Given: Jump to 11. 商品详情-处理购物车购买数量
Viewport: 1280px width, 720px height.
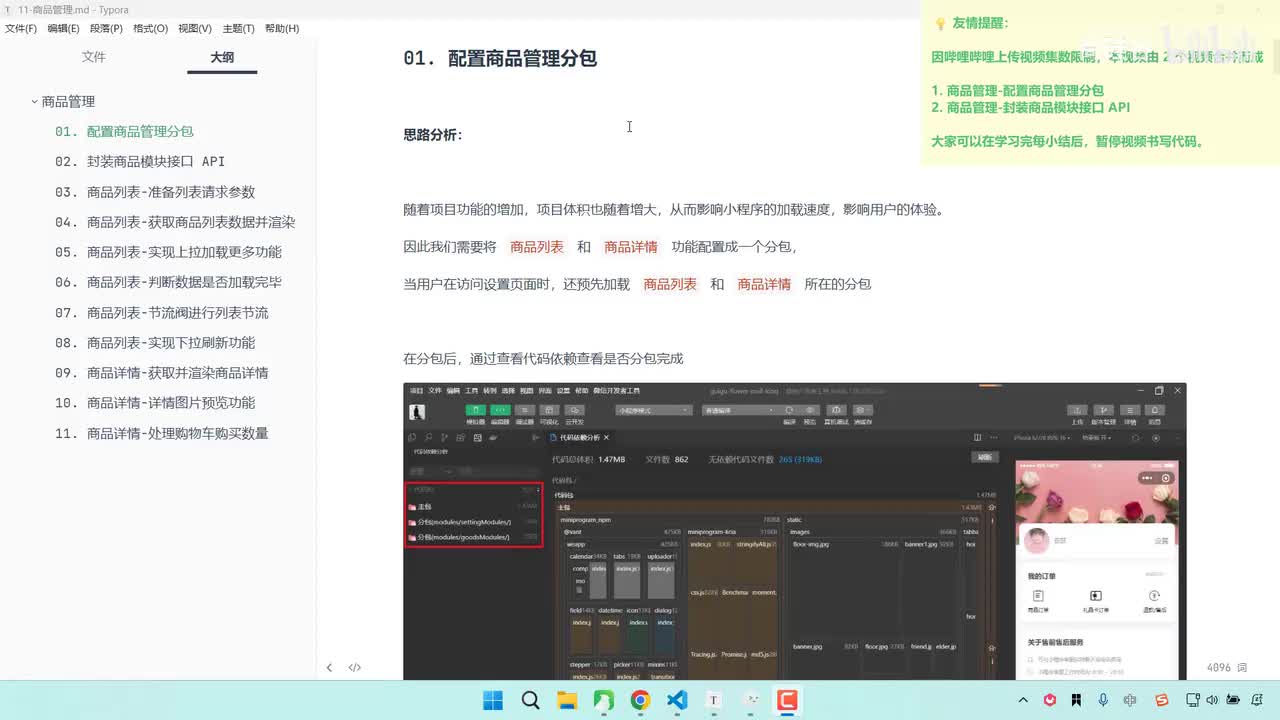Looking at the screenshot, I should pos(162,433).
